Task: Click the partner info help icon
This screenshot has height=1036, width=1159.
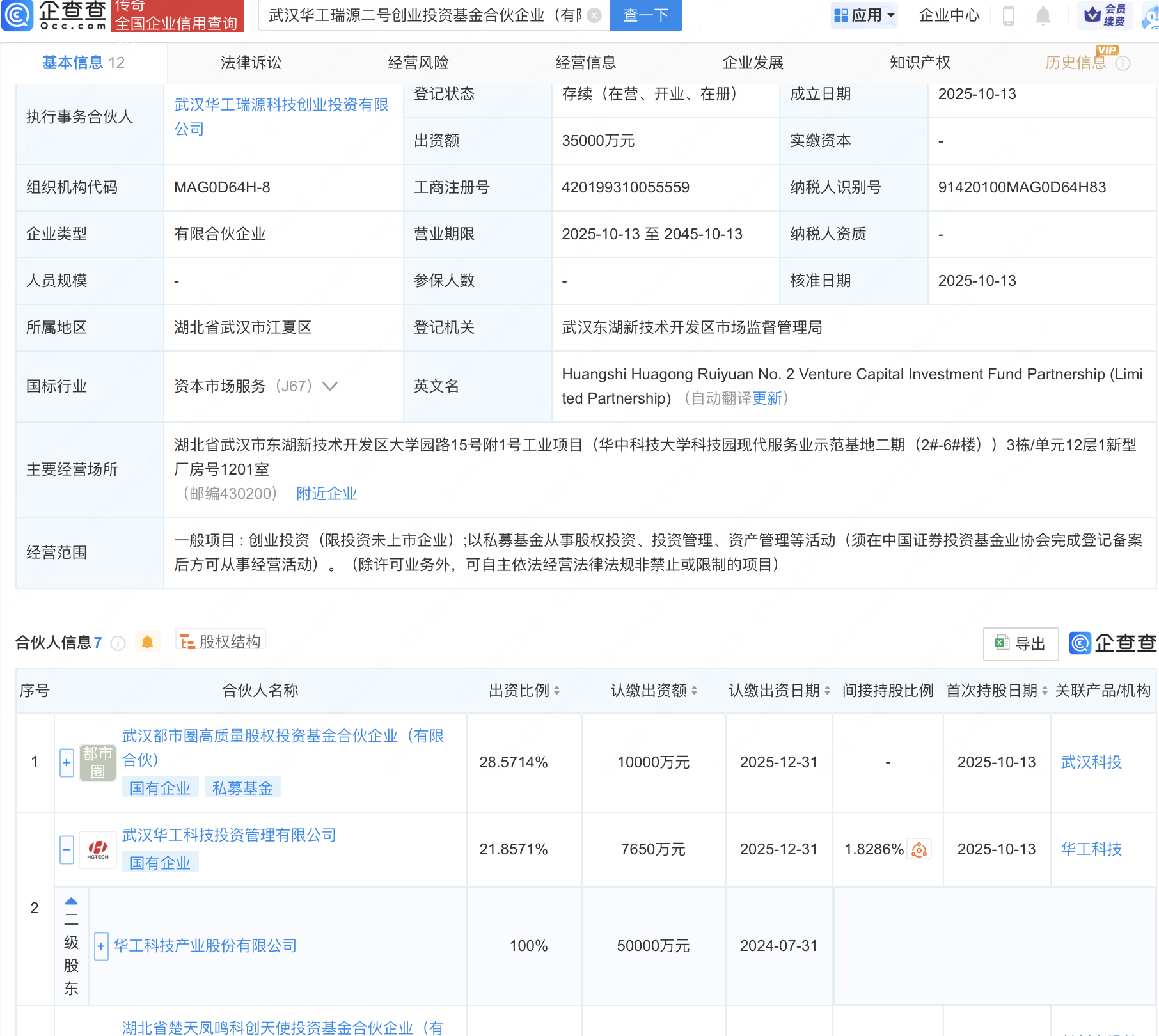Action: [x=118, y=643]
